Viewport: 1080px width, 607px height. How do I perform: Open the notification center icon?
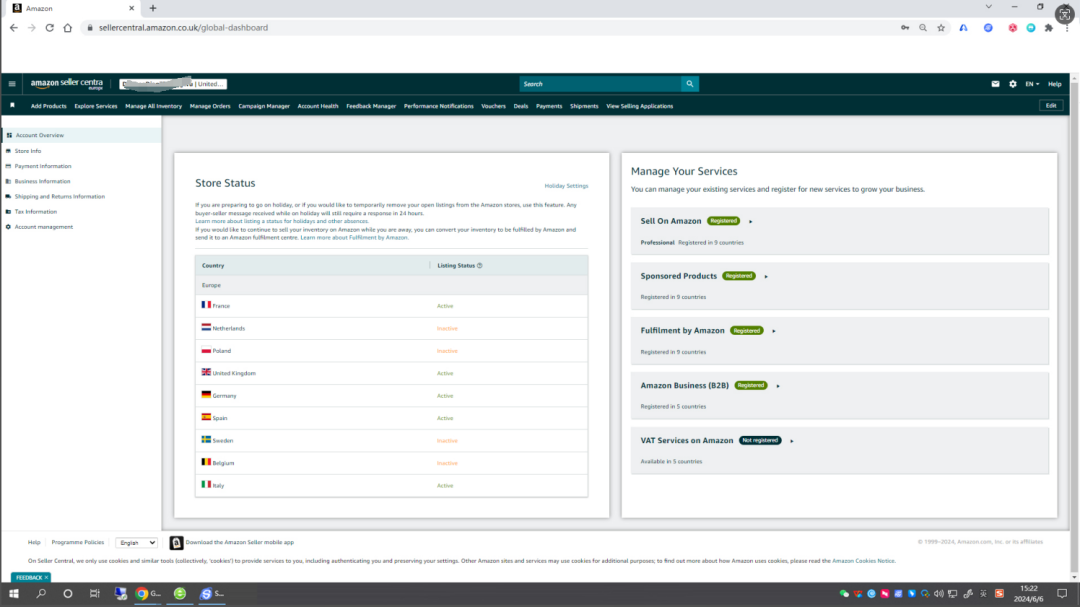click(x=1061, y=593)
